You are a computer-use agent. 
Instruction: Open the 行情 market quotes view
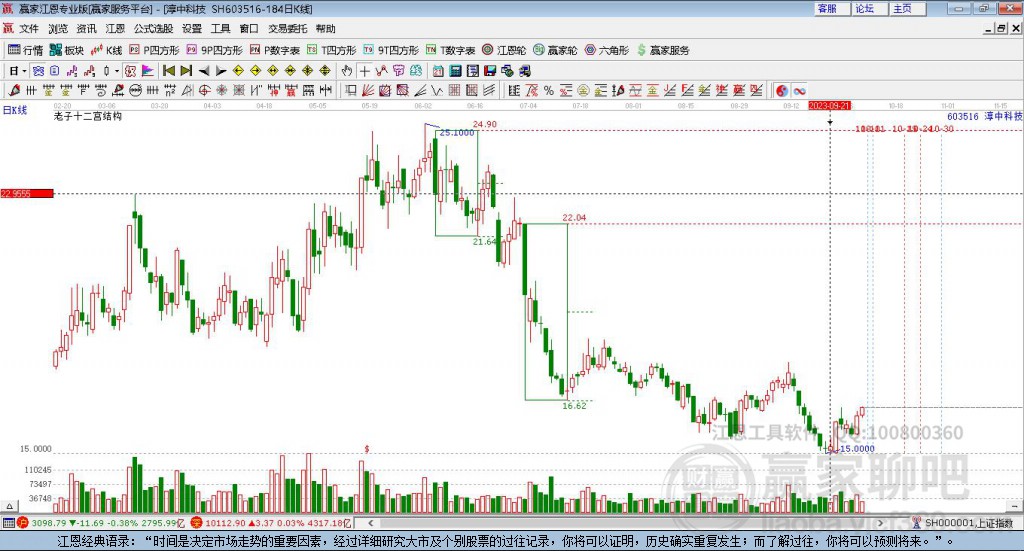click(25, 50)
